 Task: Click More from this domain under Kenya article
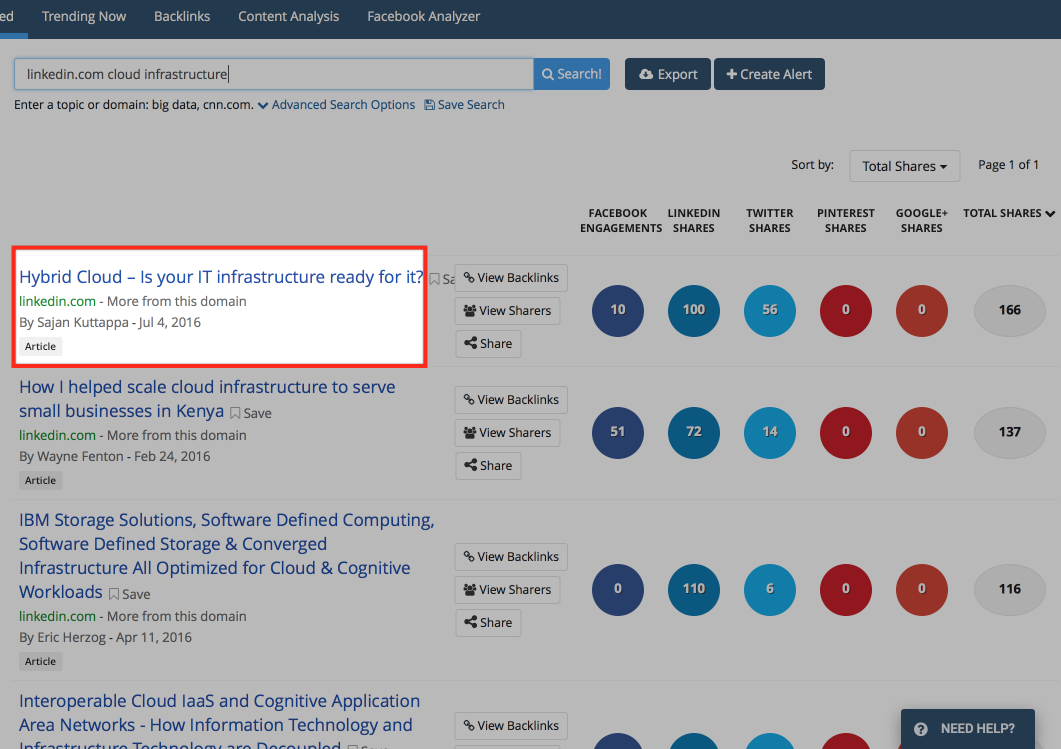pyautogui.click(x=177, y=435)
